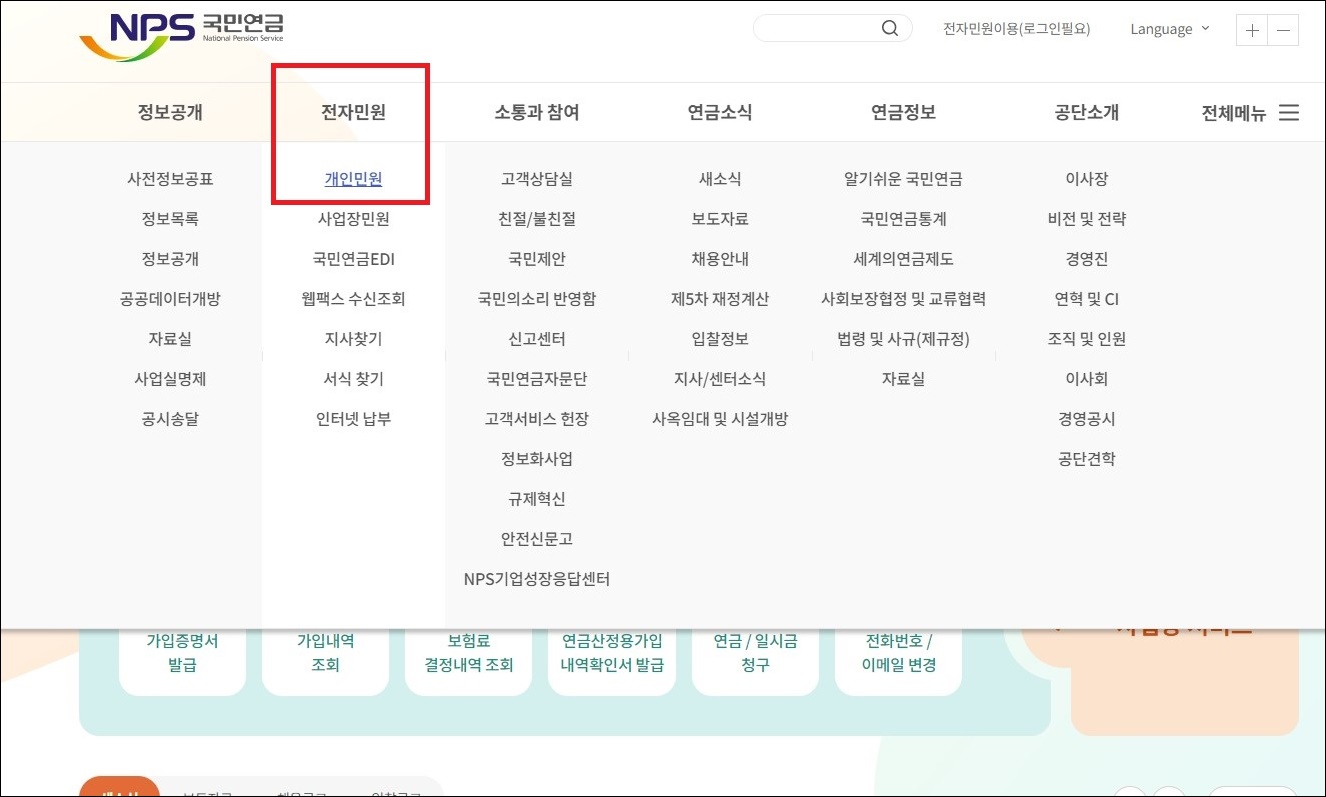Click the search magnifier icon
The height and width of the screenshot is (797, 1326).
(888, 28)
